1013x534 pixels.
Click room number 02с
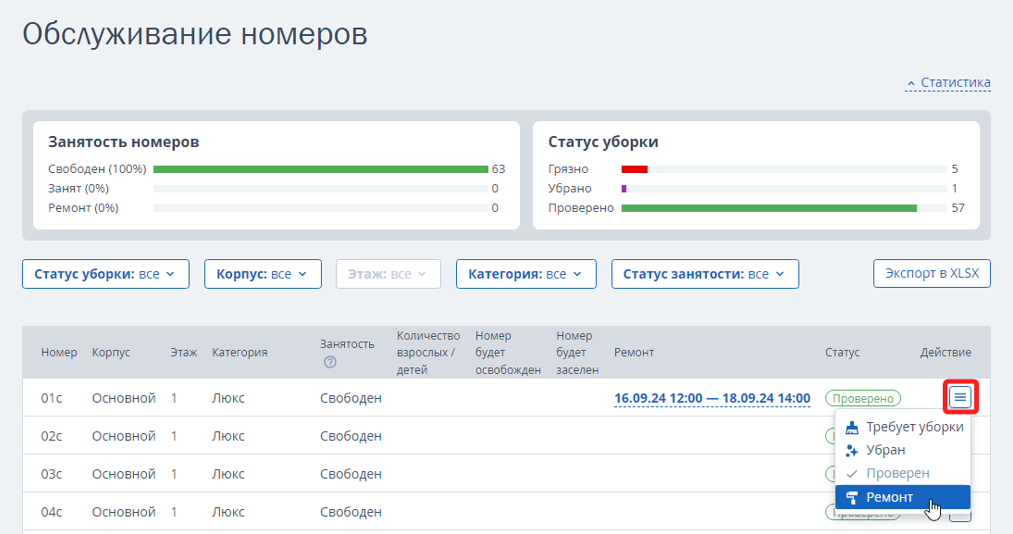51,436
